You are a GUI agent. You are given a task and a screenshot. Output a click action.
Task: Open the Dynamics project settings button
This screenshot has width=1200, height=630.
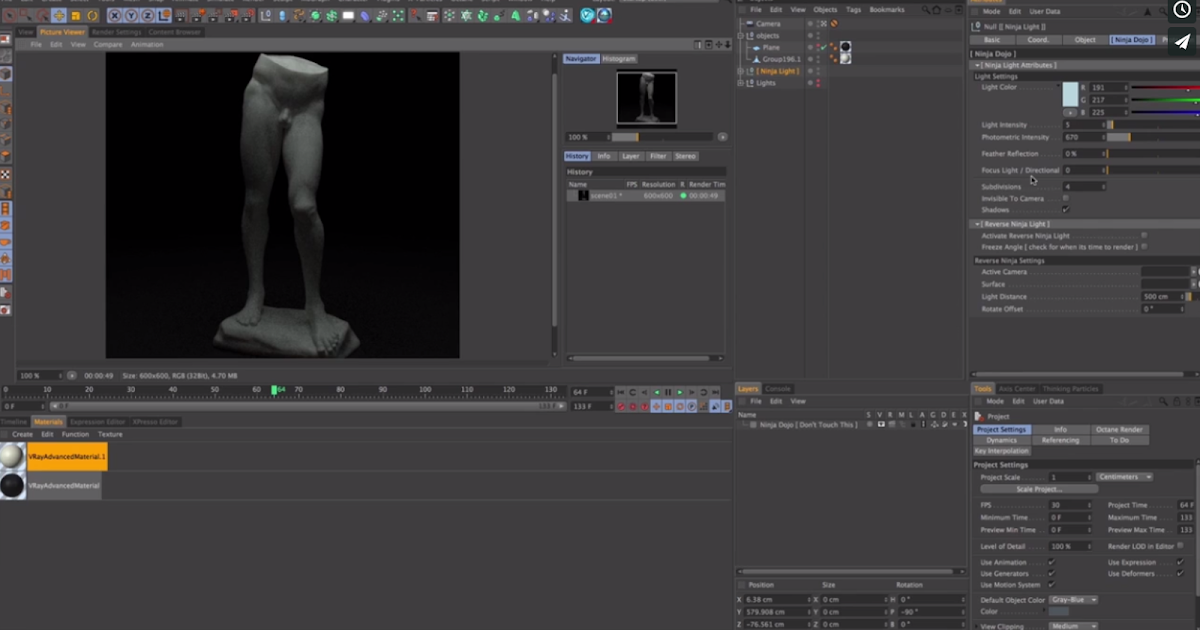click(x=1001, y=440)
